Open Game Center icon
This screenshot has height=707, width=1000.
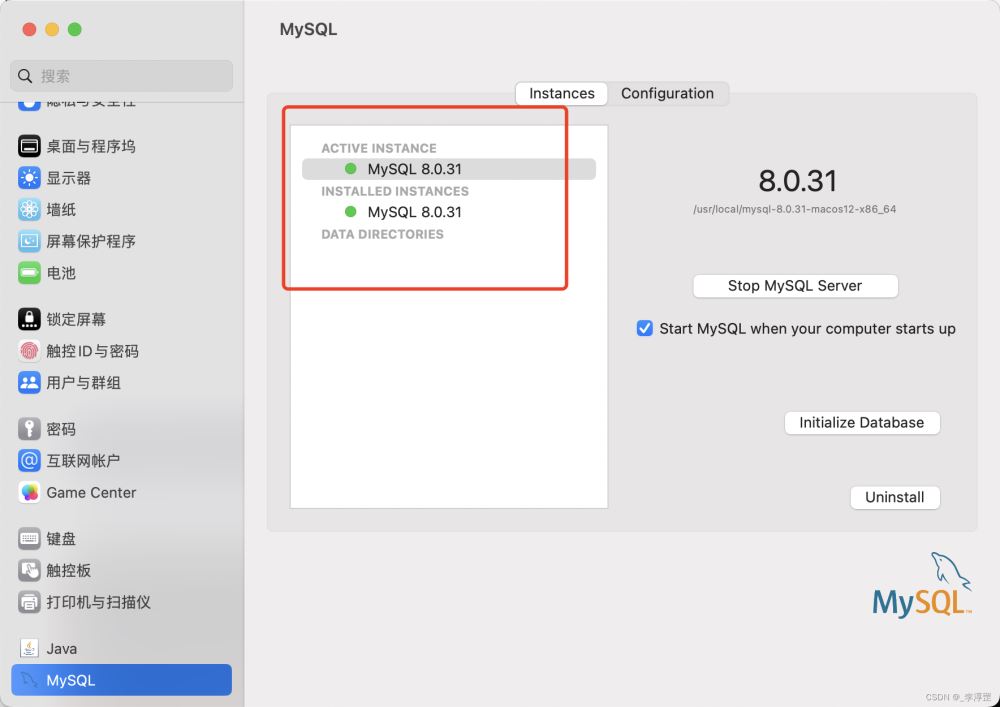29,492
